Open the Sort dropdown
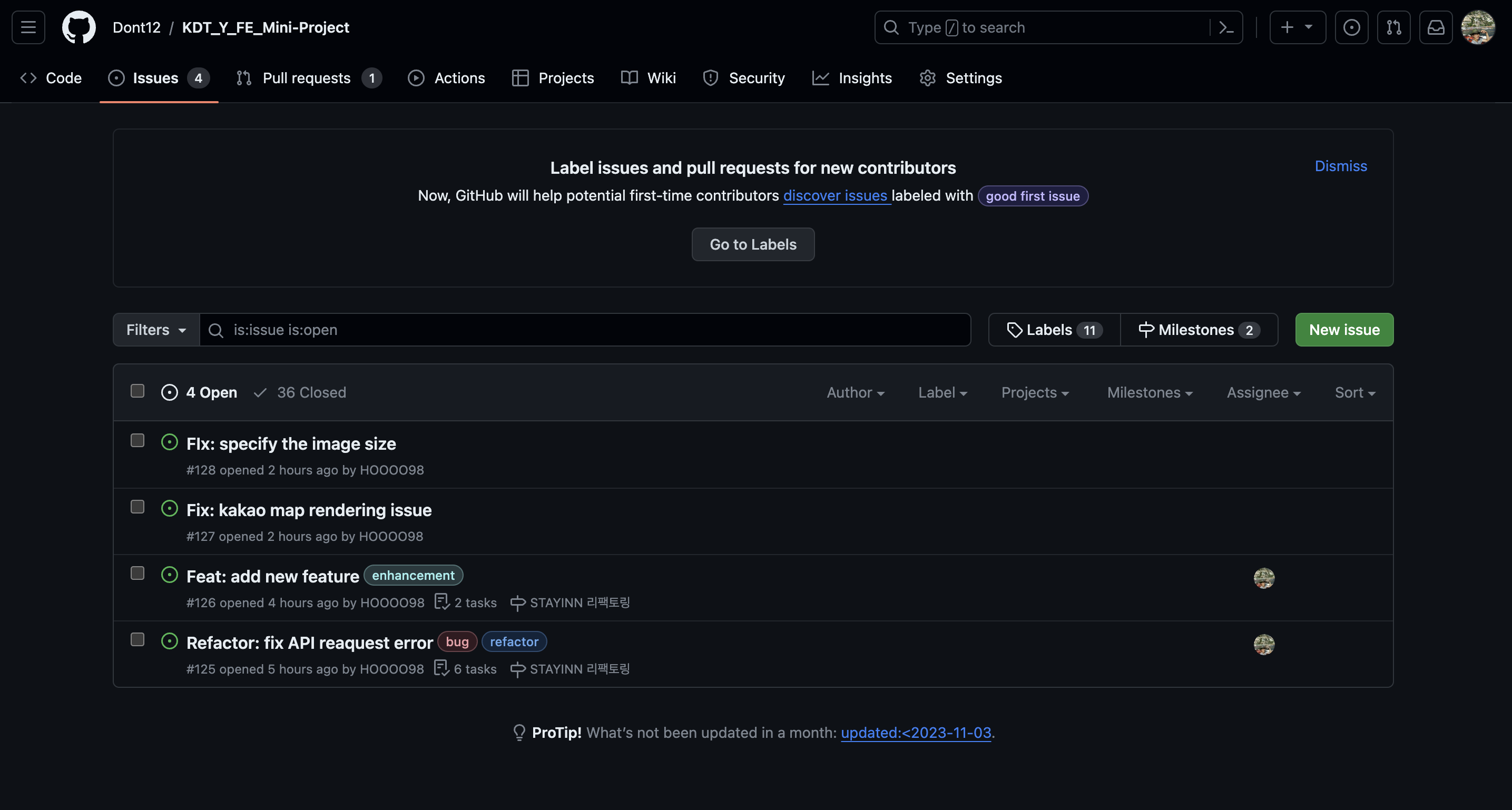 tap(1354, 393)
